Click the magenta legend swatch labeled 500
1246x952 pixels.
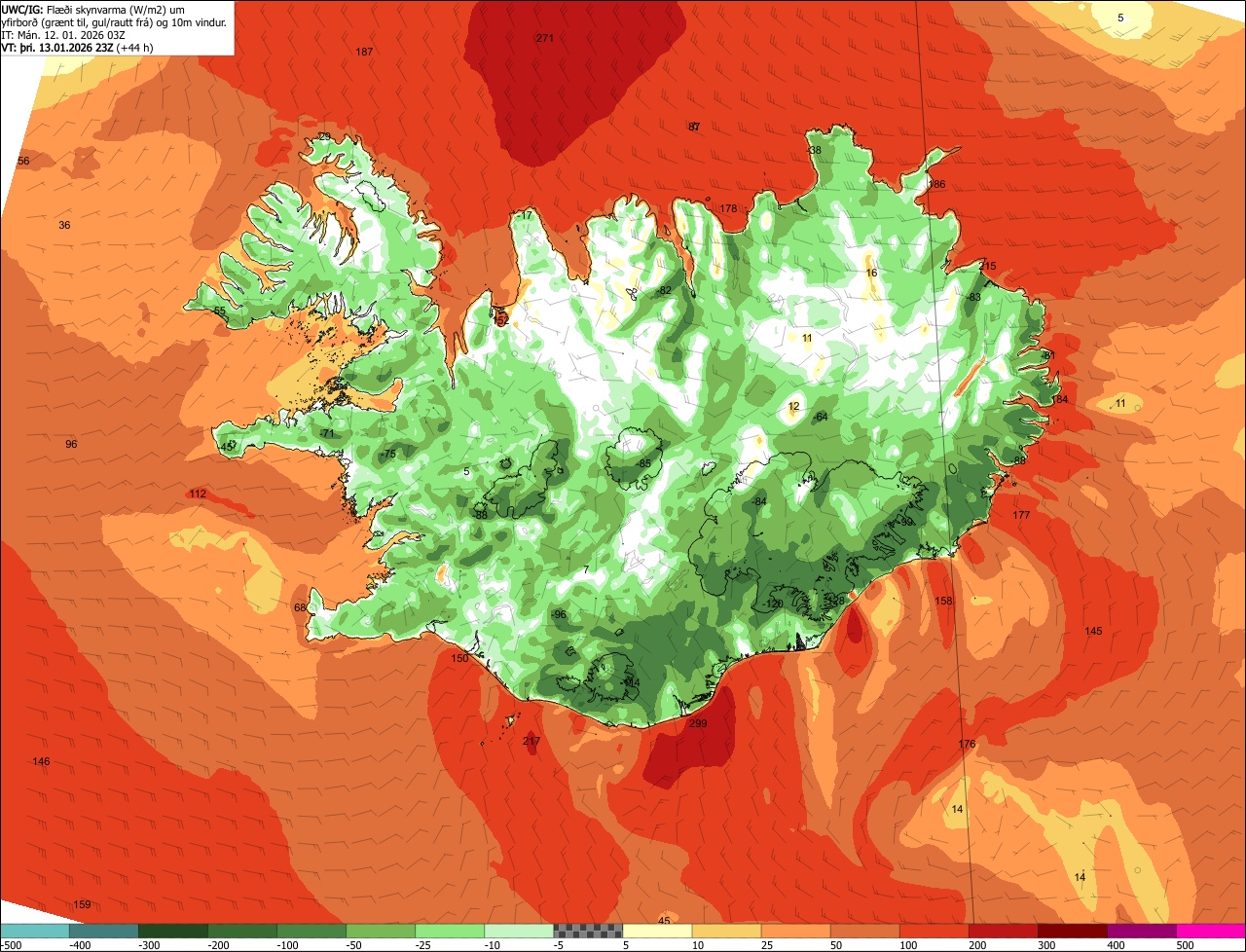pyautogui.click(x=1211, y=931)
